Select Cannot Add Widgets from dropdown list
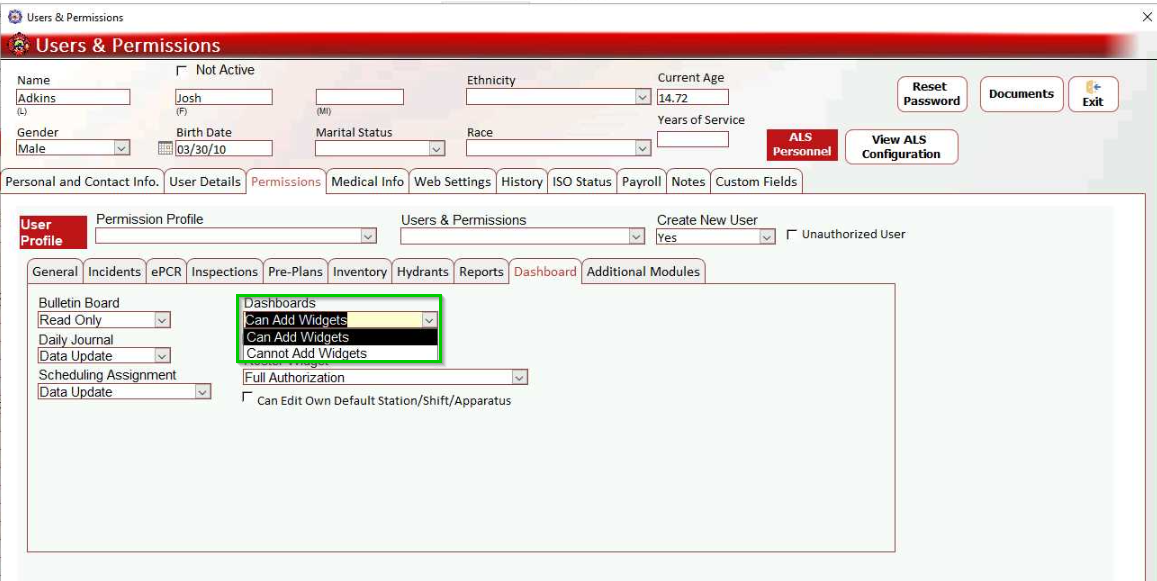This screenshot has height=581, width=1157. point(307,353)
